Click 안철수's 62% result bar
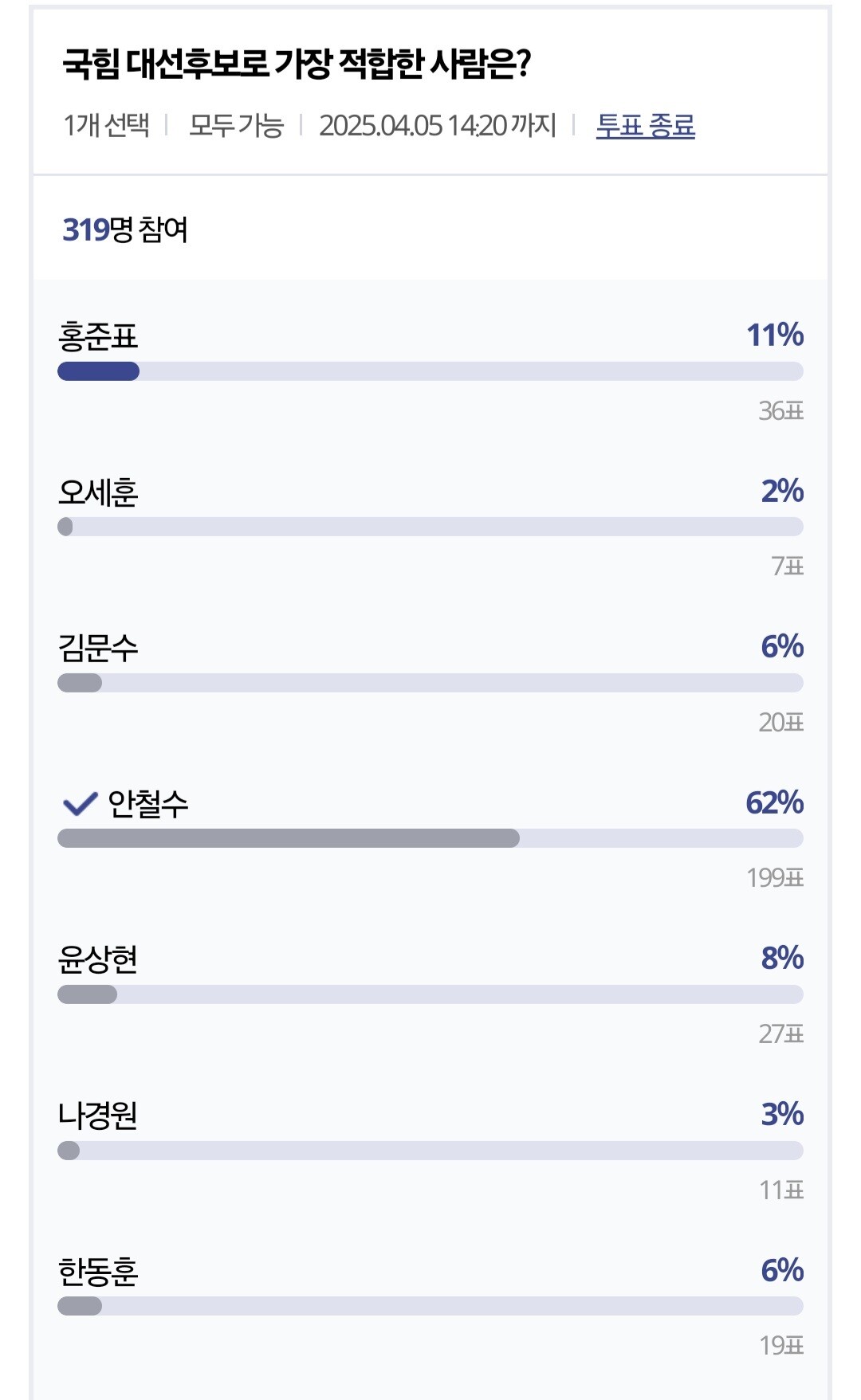 (x=289, y=838)
